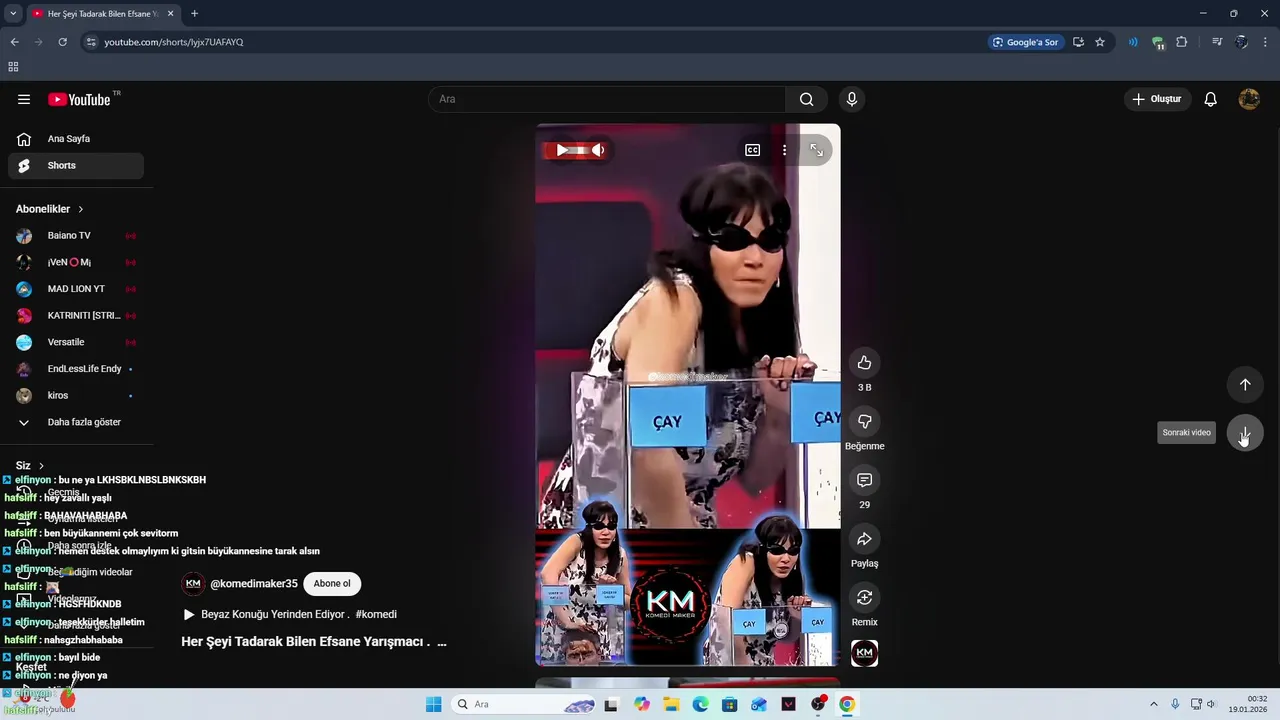Image resolution: width=1280 pixels, height=720 pixels.
Task: Mute the short's volume
Action: pyautogui.click(x=597, y=150)
